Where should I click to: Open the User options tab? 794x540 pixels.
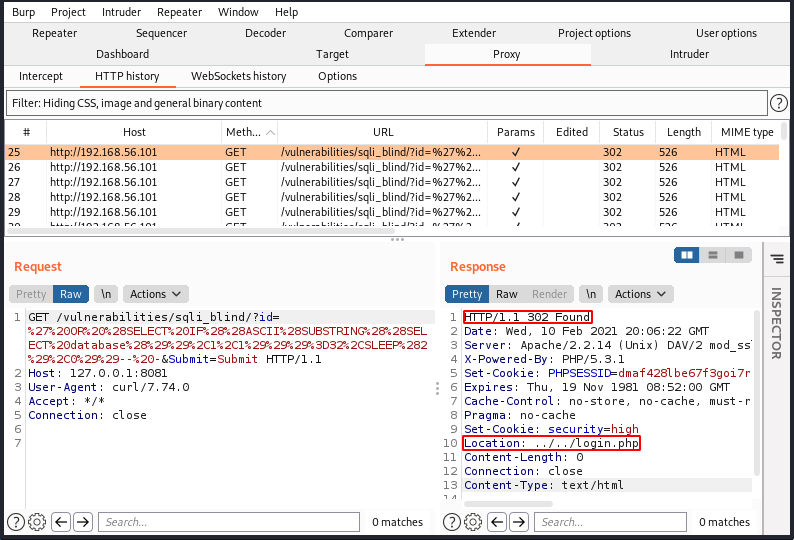click(726, 33)
